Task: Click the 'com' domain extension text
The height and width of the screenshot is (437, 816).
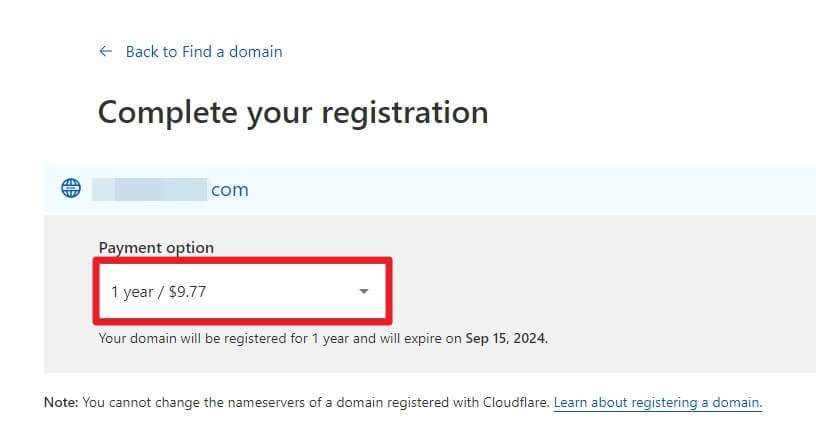Action: tap(230, 190)
